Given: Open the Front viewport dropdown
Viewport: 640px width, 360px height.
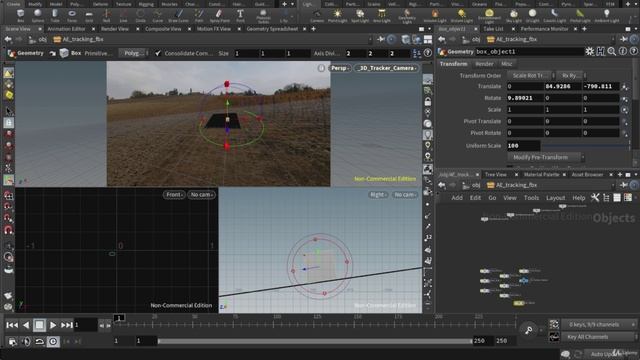Looking at the screenshot, I should 174,195.
